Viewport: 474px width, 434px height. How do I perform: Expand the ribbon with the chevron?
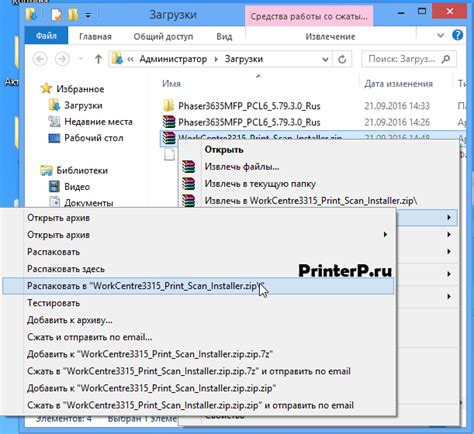pos(440,35)
